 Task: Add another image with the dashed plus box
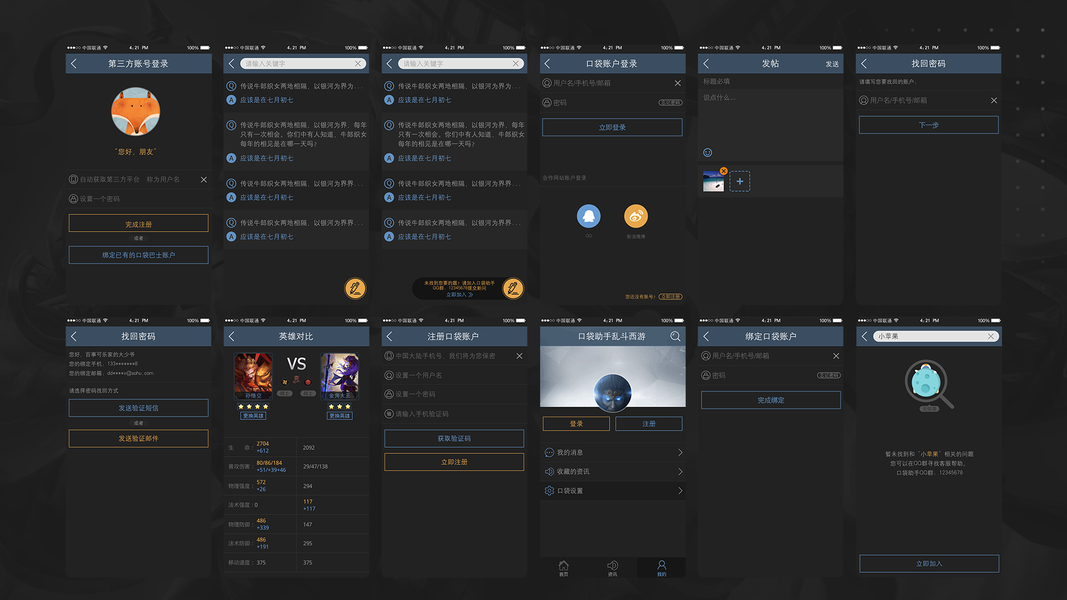pos(740,182)
